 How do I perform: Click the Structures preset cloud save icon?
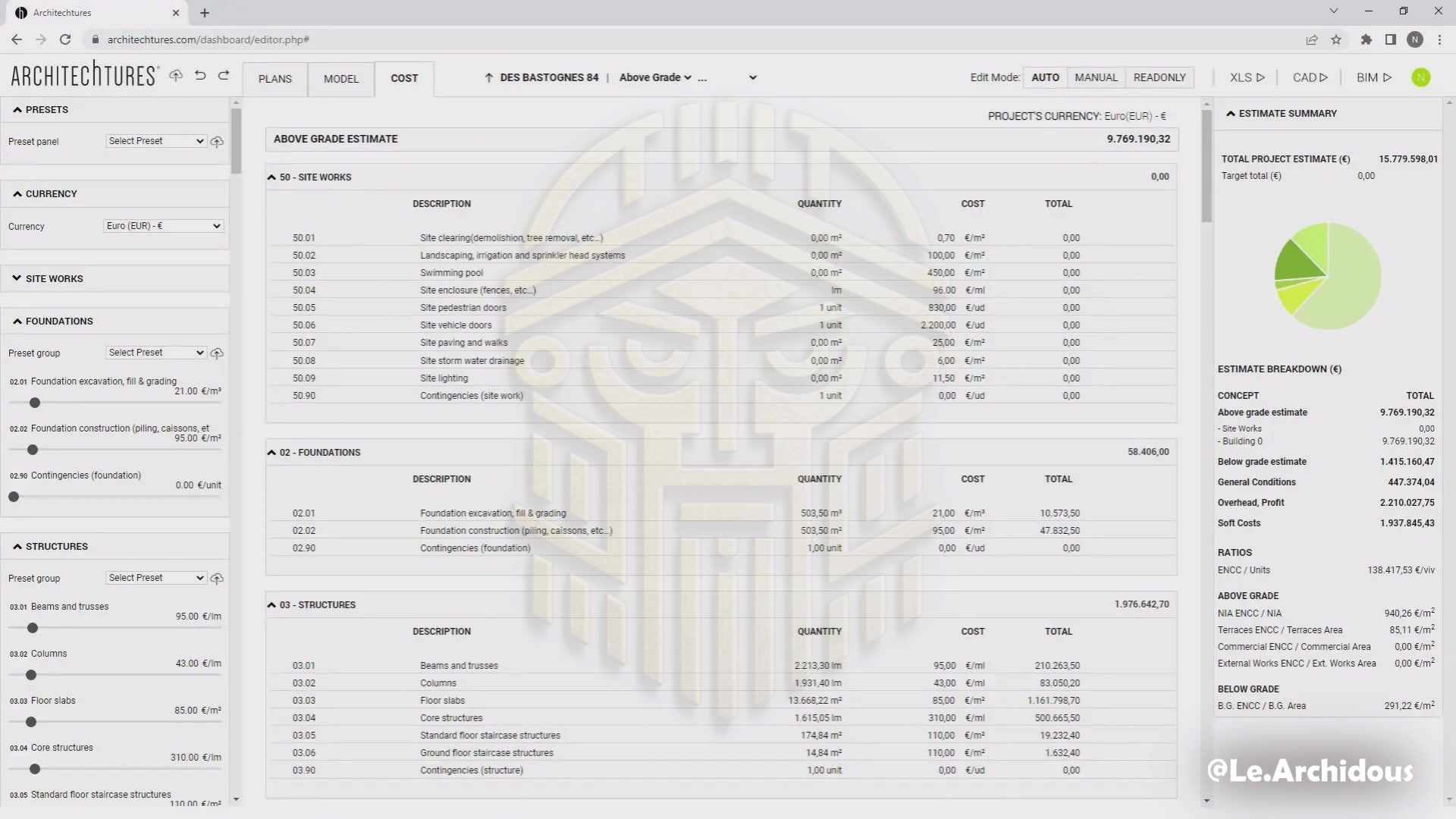tap(217, 579)
